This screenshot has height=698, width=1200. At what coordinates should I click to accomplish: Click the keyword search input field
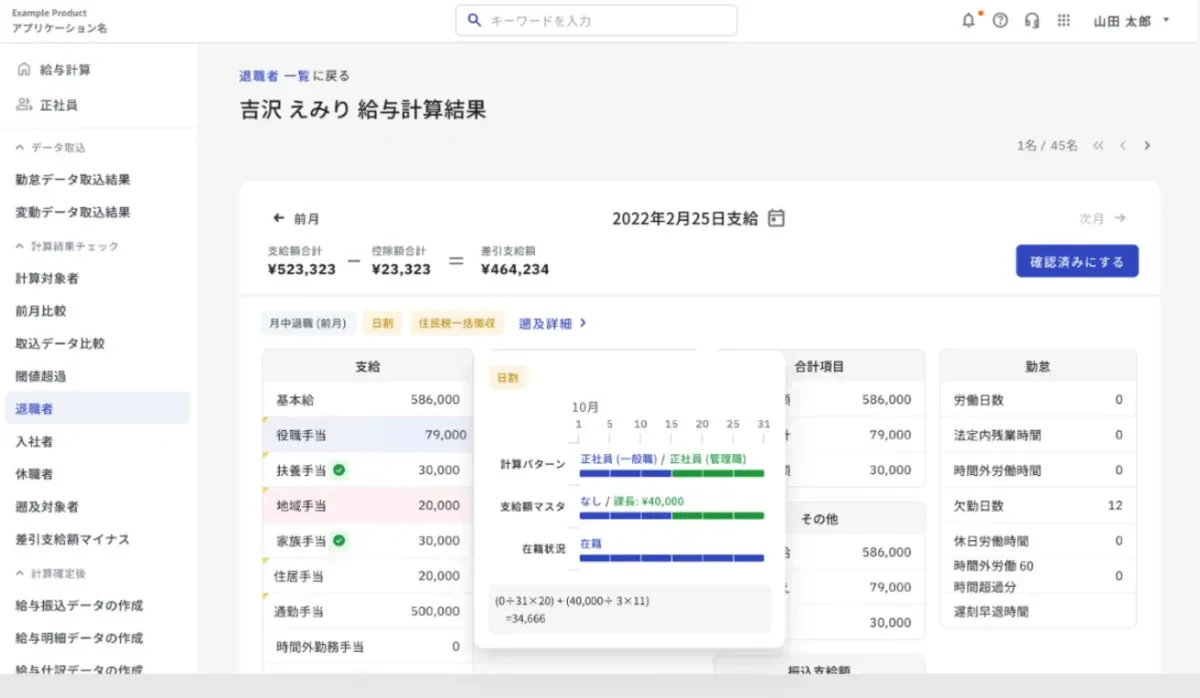596,21
